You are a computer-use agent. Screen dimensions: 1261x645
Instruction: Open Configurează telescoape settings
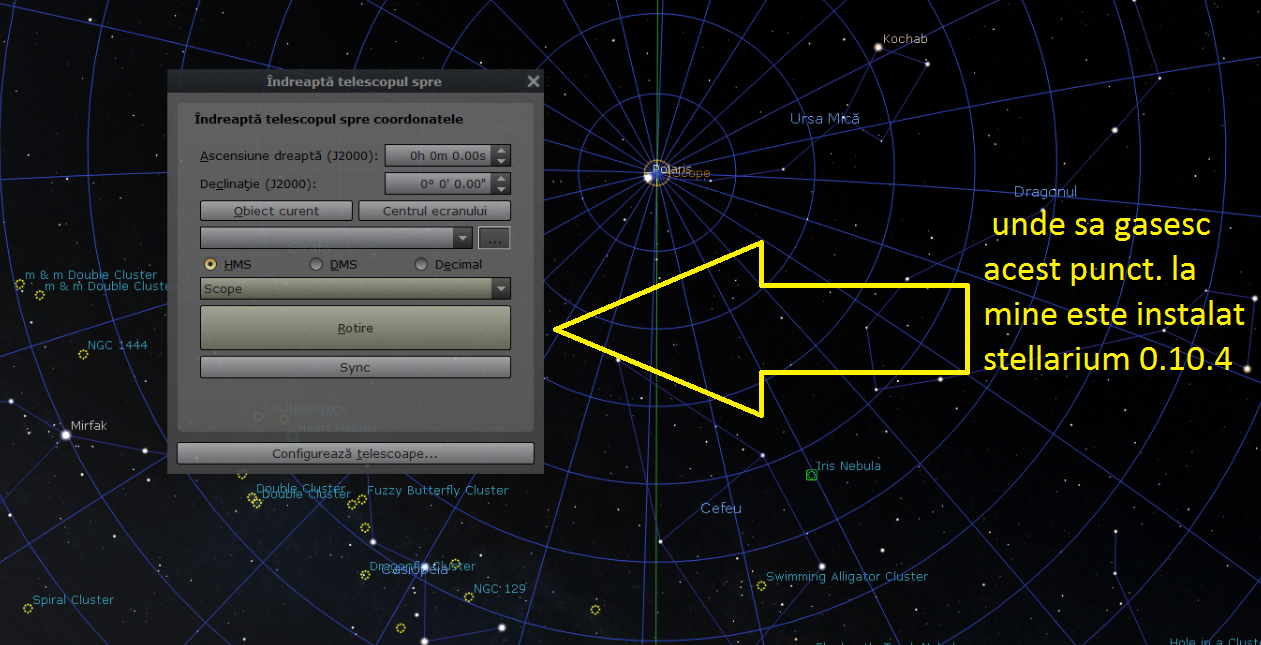point(355,453)
